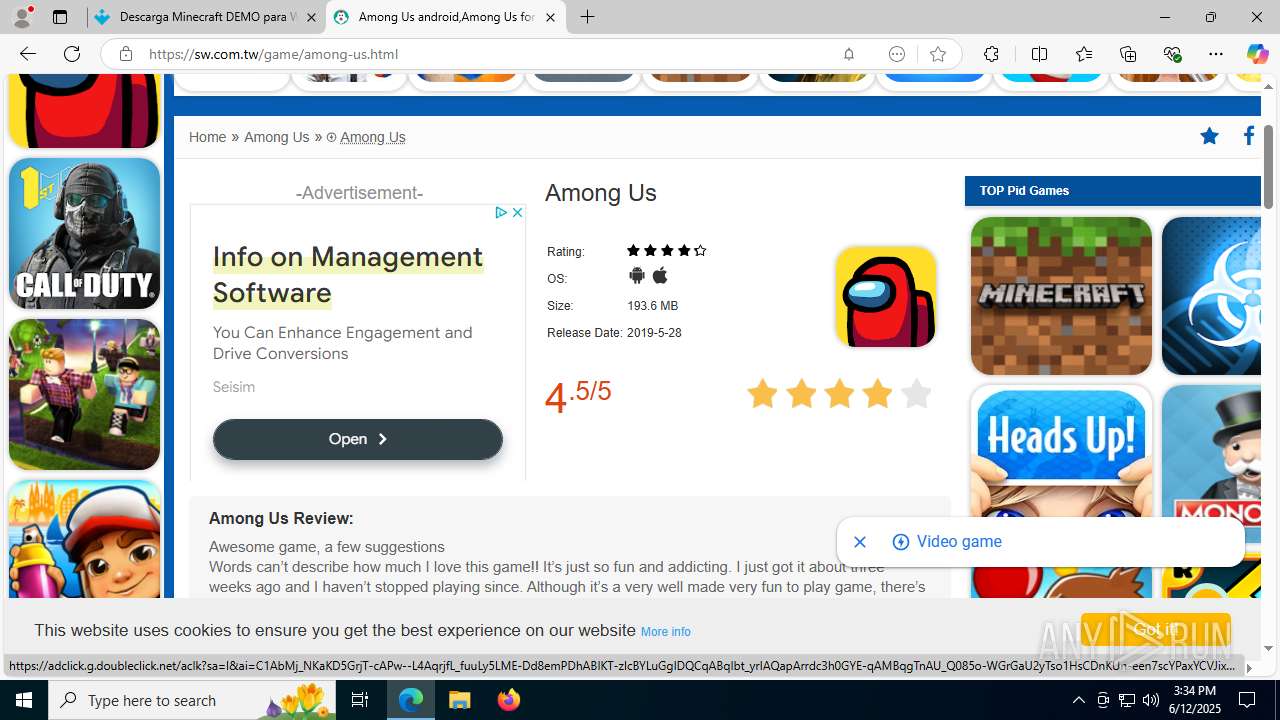Open Edge Settings and more menu

click(x=1216, y=54)
